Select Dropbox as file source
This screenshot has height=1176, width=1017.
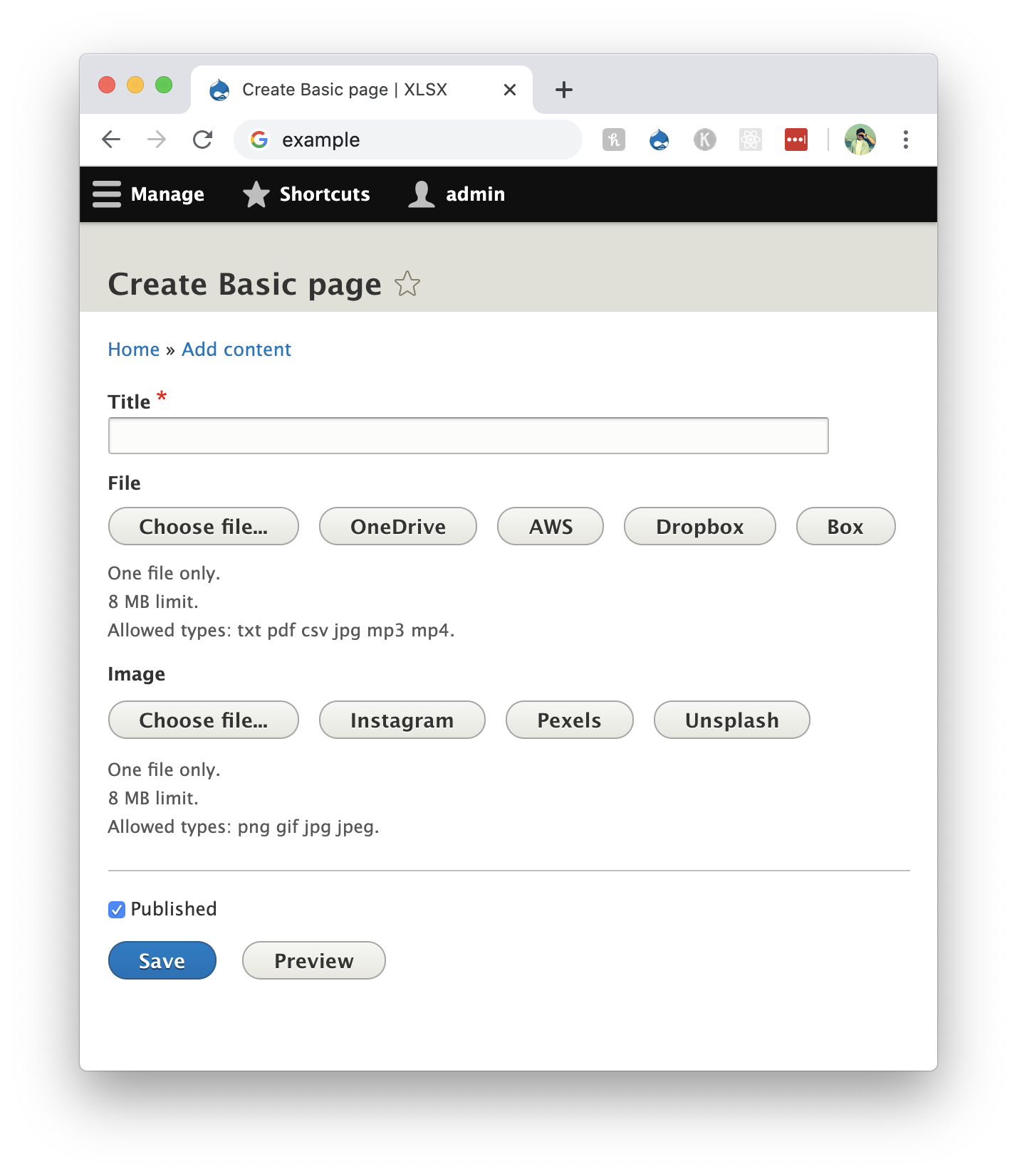pos(700,526)
